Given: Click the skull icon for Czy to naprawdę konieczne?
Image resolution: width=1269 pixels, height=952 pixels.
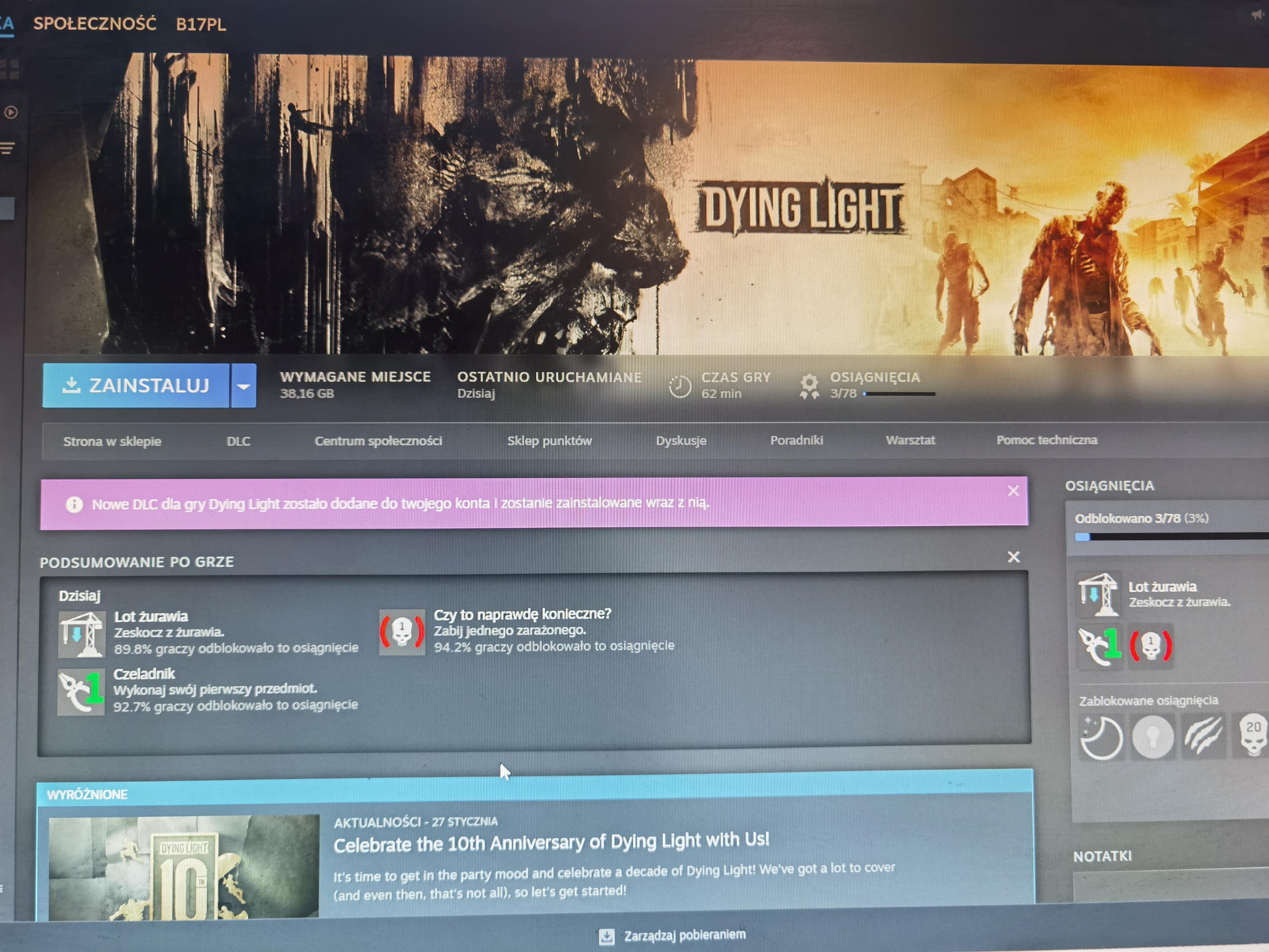Looking at the screenshot, I should [402, 632].
